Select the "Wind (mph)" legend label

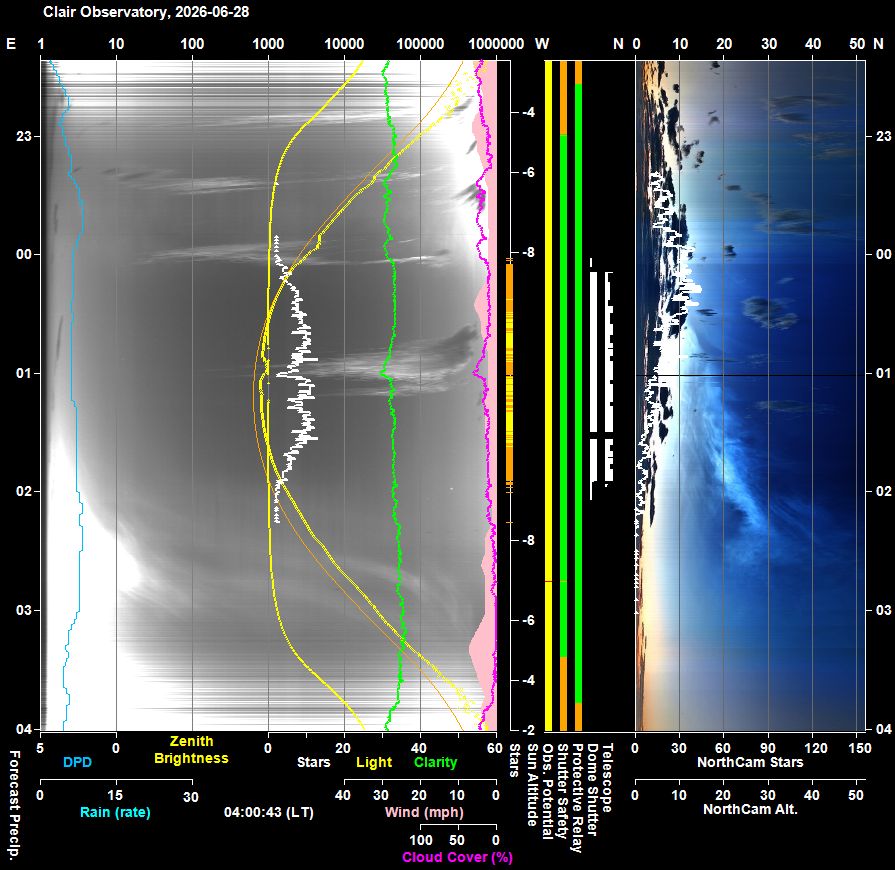point(424,812)
